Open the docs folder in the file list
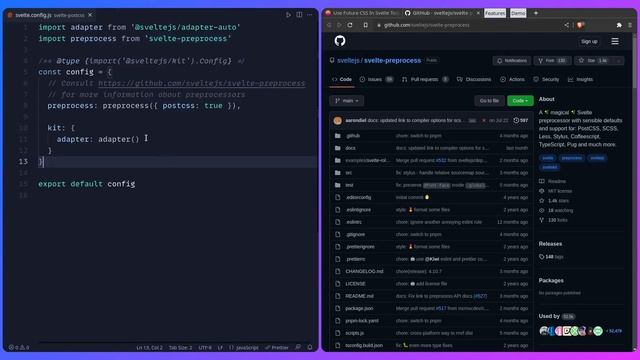The width and height of the screenshot is (640, 360). coord(350,148)
